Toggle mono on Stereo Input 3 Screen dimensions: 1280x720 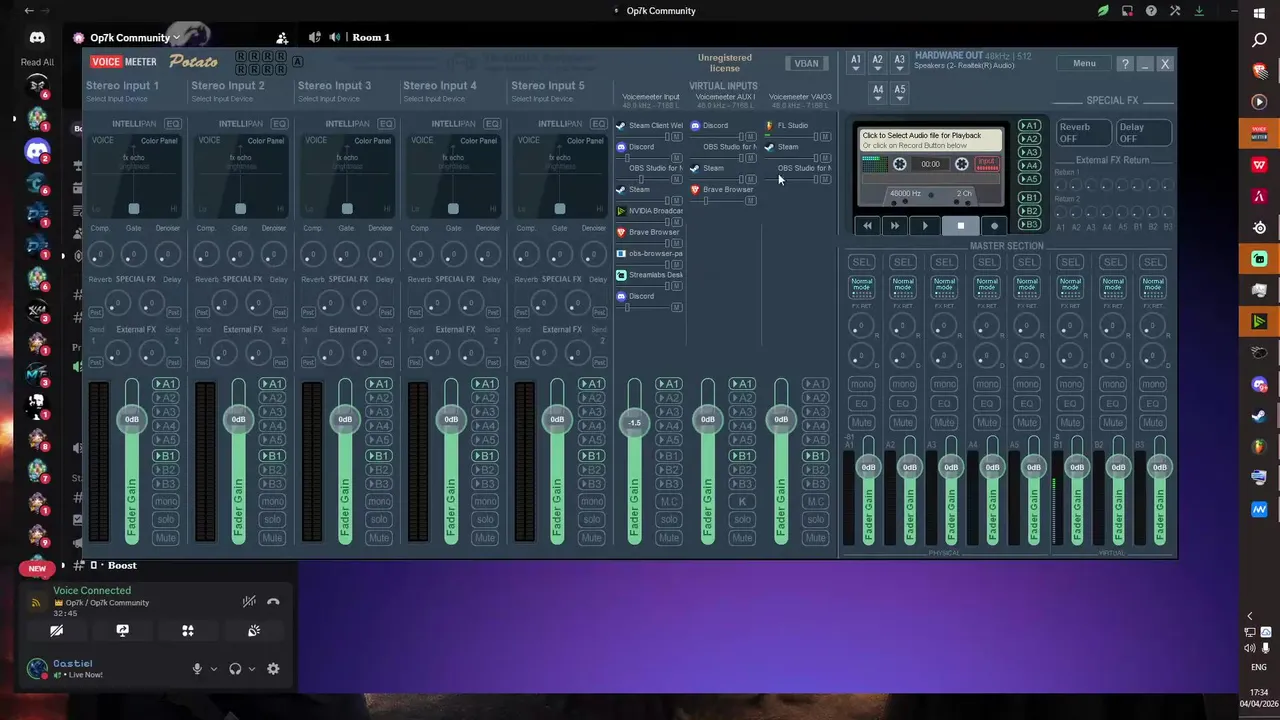click(379, 502)
